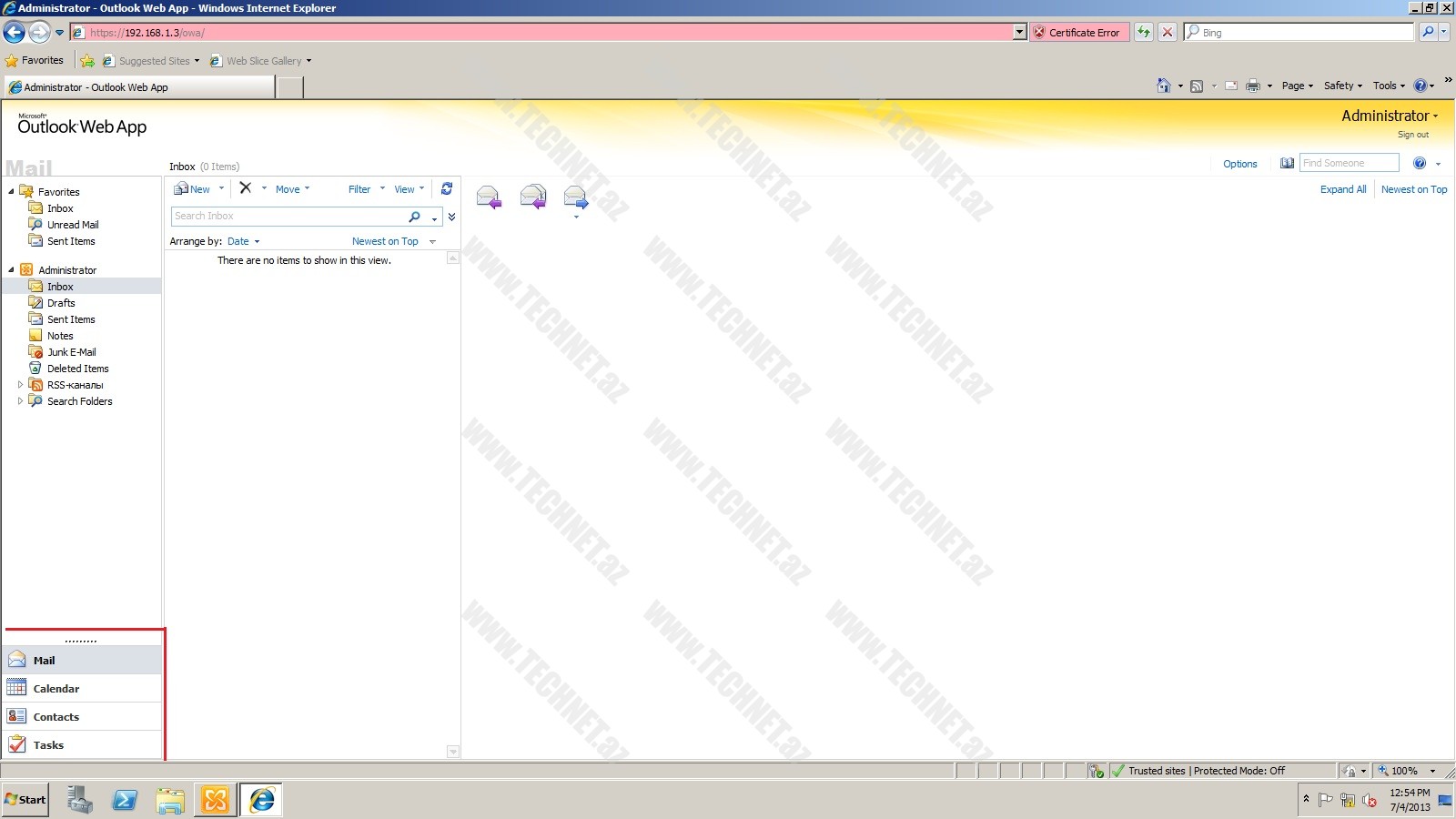This screenshot has height=819, width=1456.
Task: Open the View menu in toolbar
Action: pos(409,189)
